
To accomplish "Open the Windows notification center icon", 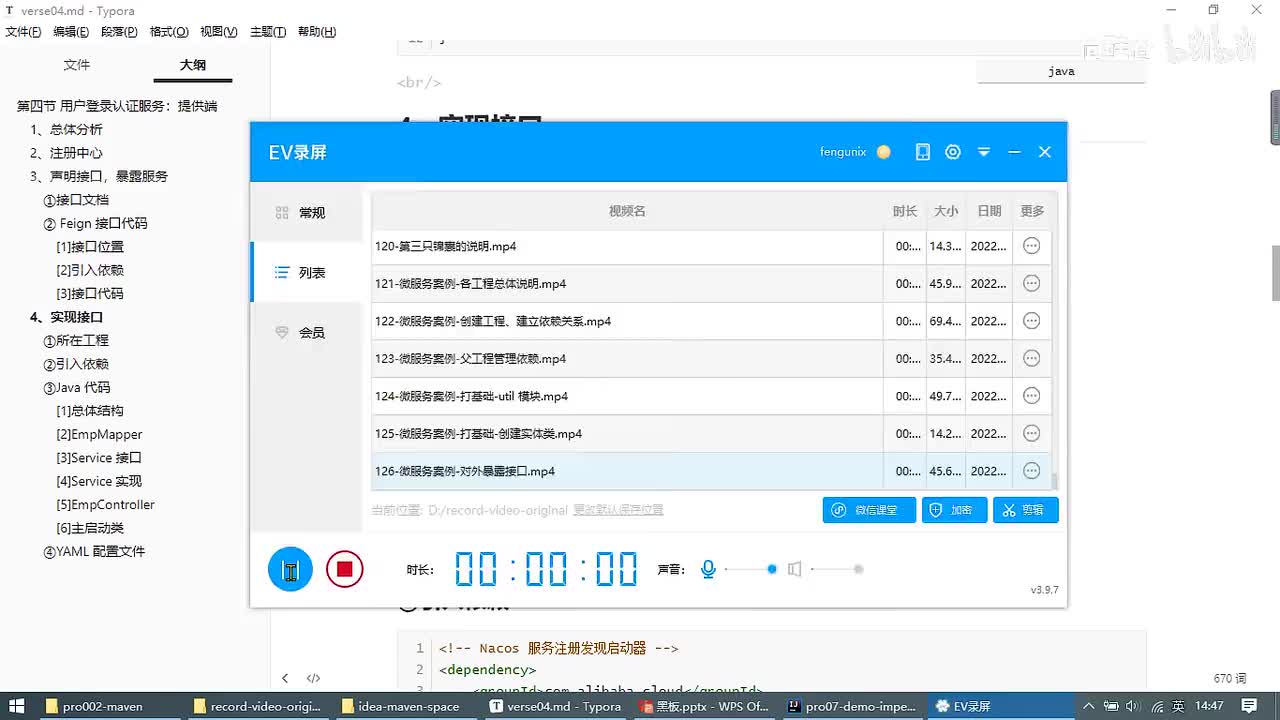I will 1249,706.
